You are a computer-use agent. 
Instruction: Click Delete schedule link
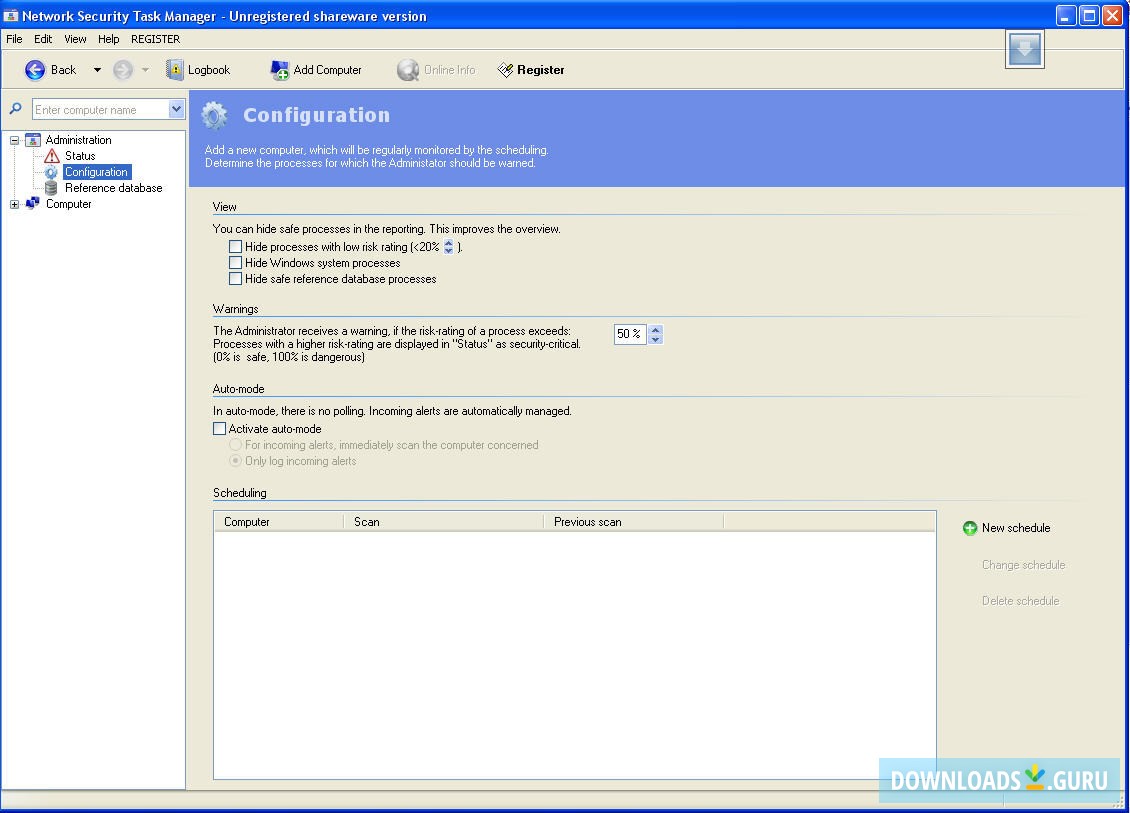tap(1020, 601)
